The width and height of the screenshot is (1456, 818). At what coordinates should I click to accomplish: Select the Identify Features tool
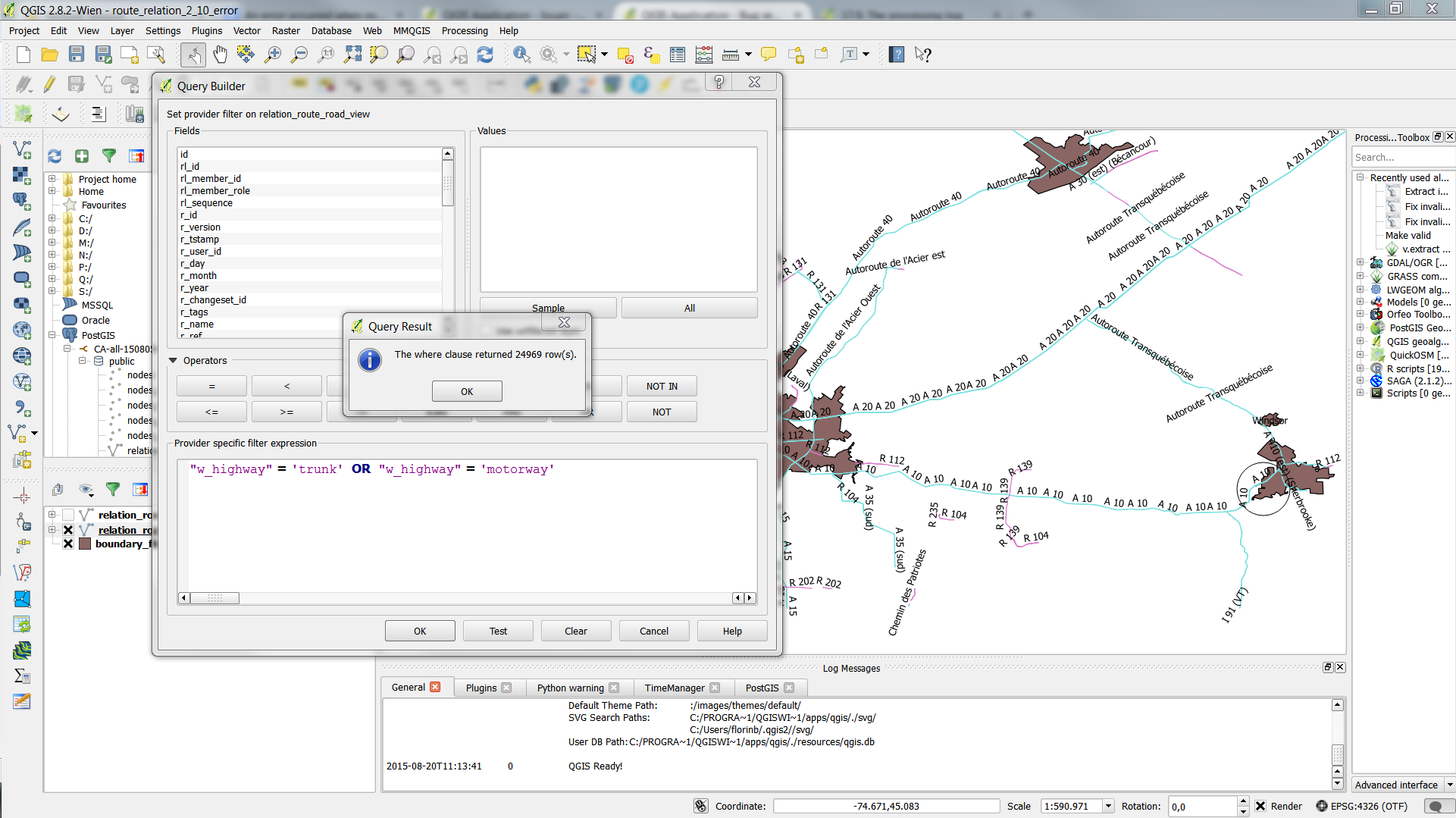point(522,55)
